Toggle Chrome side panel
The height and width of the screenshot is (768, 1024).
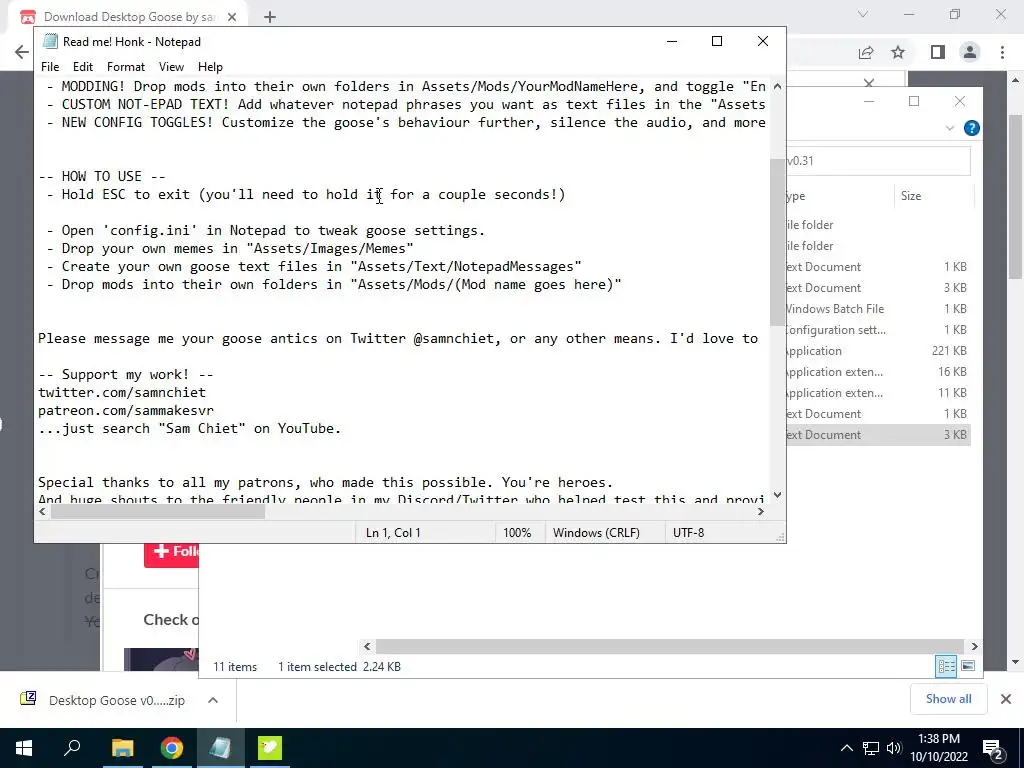click(x=938, y=52)
